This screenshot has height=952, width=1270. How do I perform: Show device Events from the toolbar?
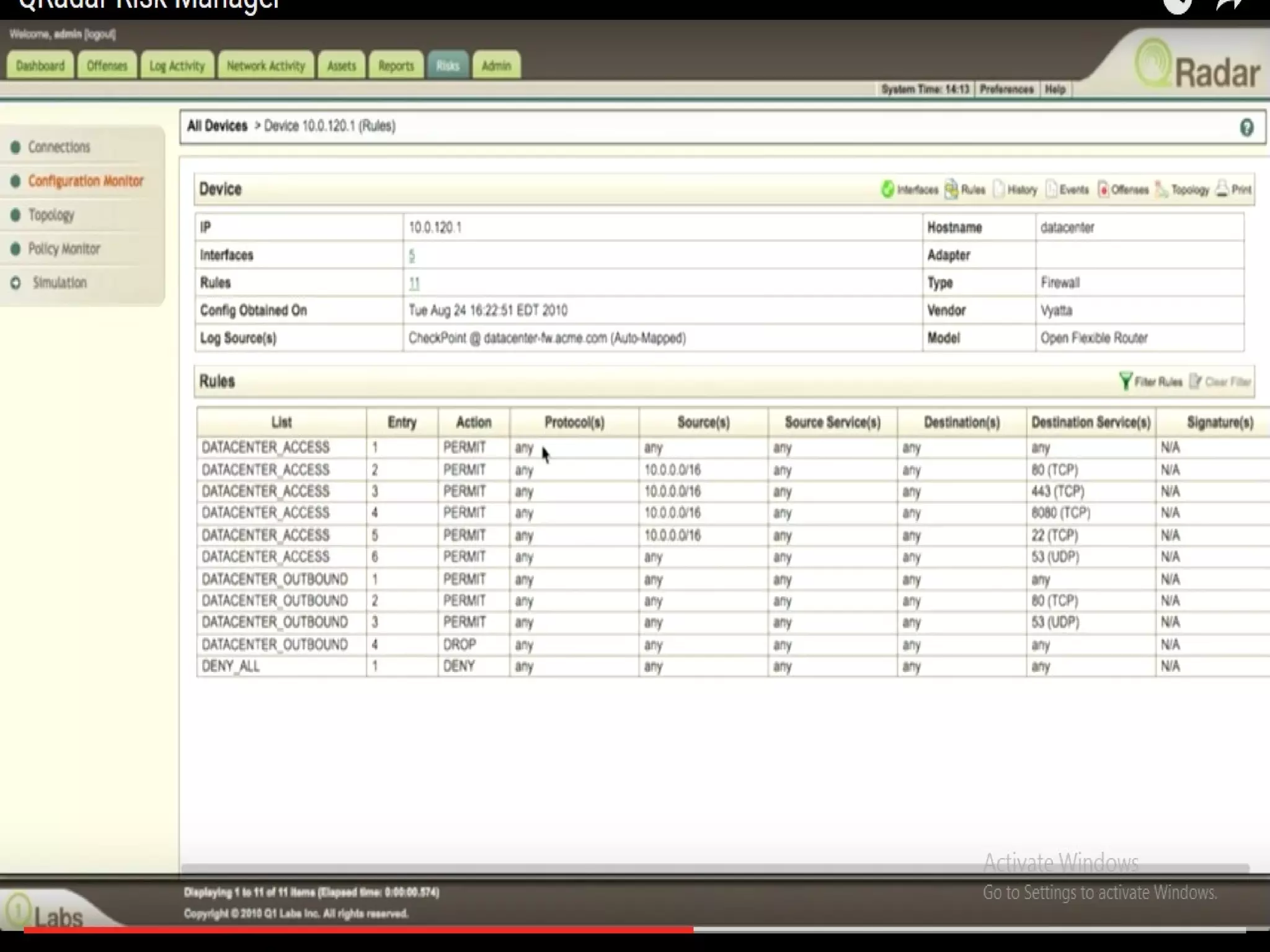tap(1067, 190)
